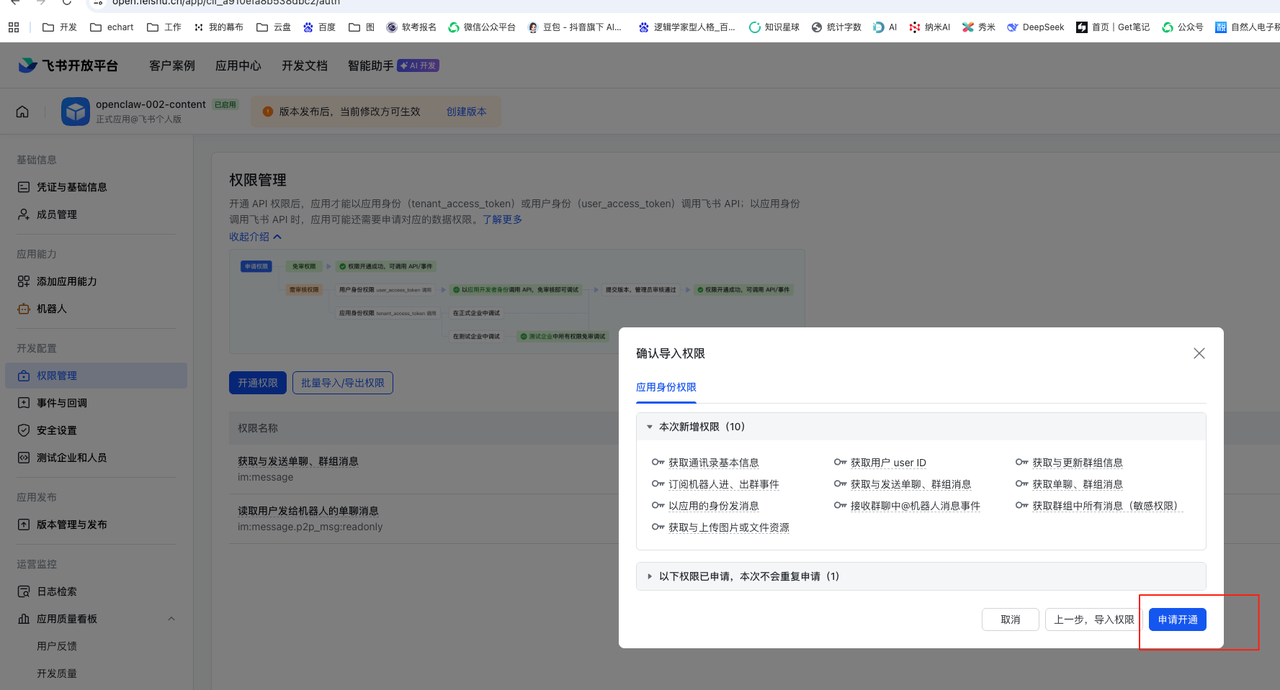Click 上一步，导入权限 button
1280x690 pixels.
[x=1094, y=620]
